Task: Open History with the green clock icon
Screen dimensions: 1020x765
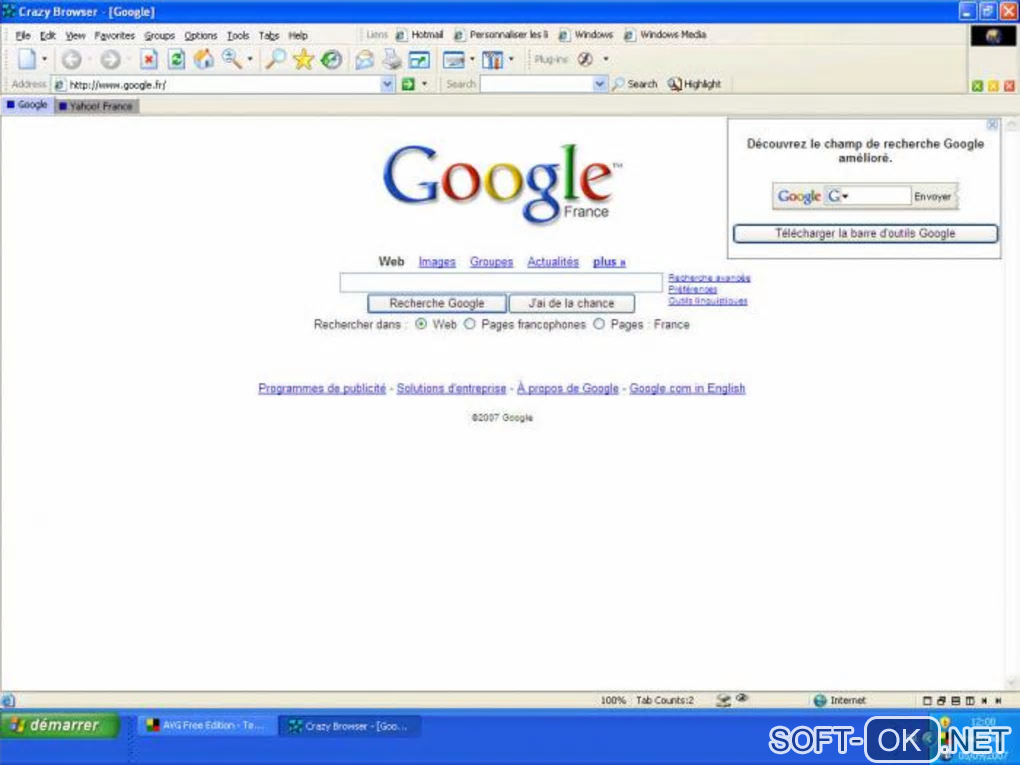Action: 331,60
